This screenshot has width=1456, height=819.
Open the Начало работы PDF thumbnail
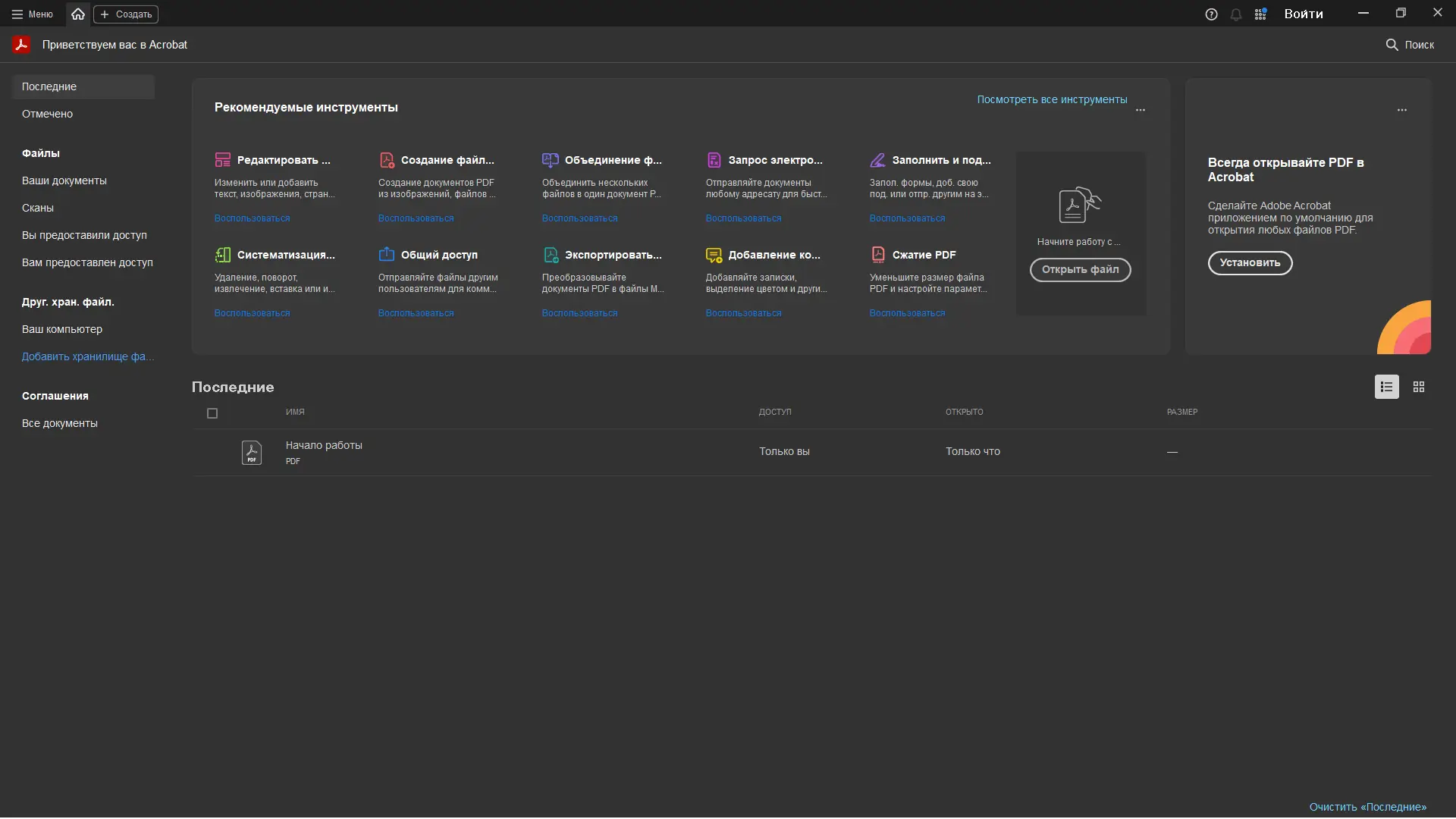[x=252, y=452]
